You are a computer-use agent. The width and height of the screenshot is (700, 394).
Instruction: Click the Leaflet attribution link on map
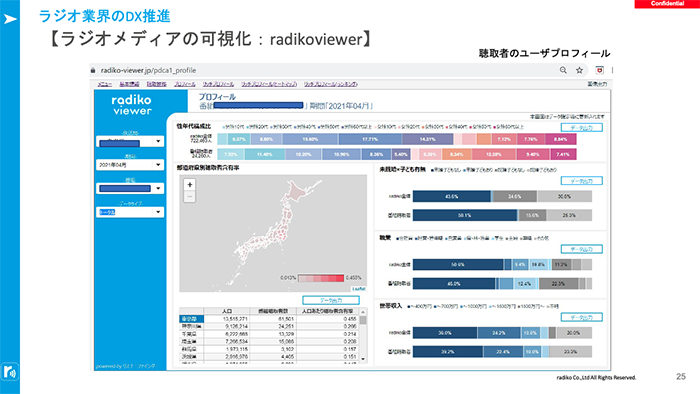point(358,289)
